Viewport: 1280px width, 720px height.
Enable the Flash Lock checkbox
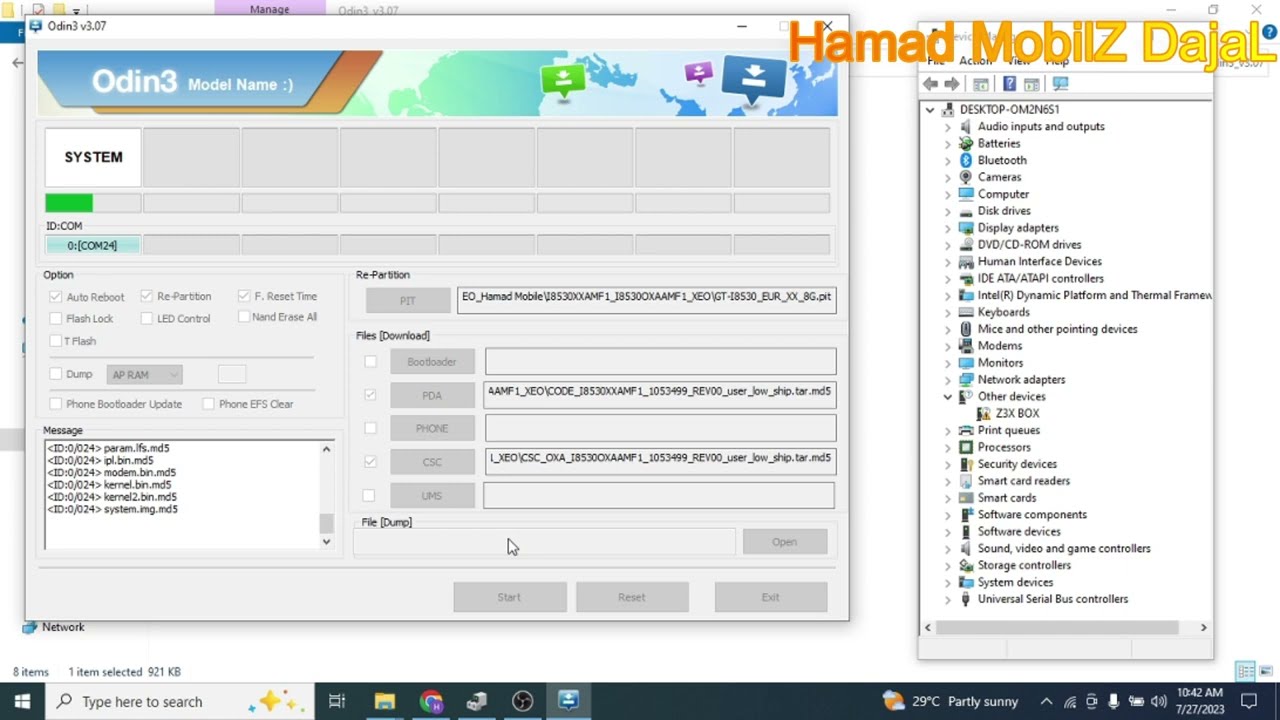coord(56,318)
